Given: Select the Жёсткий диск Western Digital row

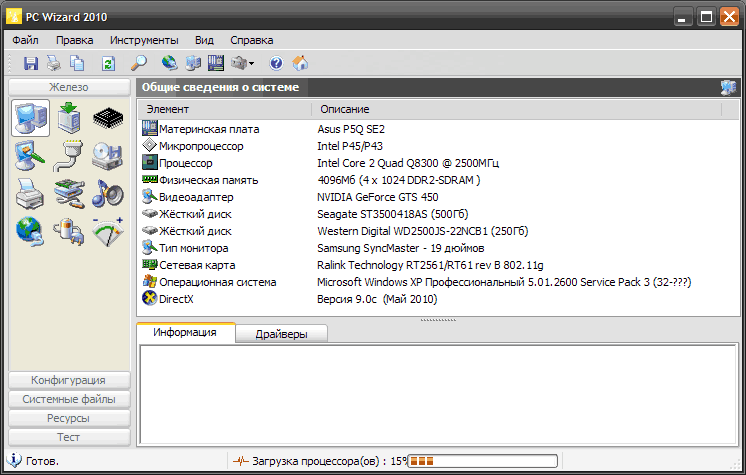Looking at the screenshot, I should (438, 231).
